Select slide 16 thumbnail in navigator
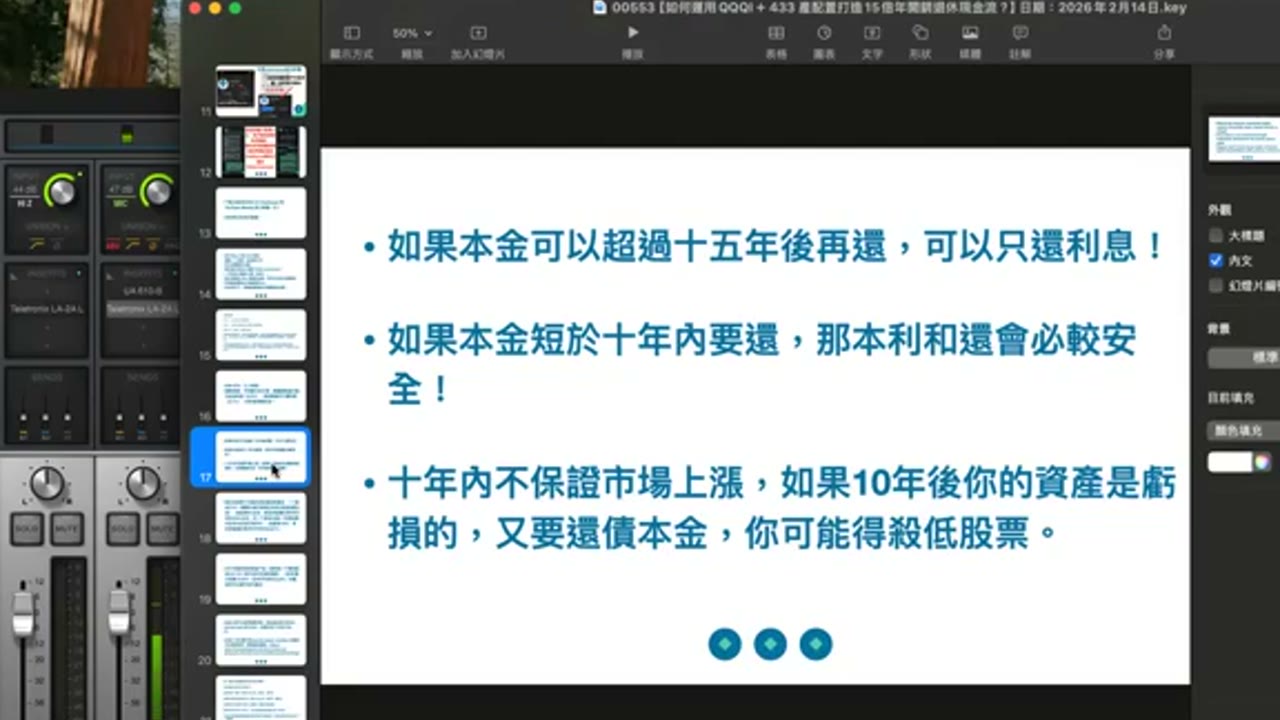Image resolution: width=1280 pixels, height=720 pixels. pyautogui.click(x=261, y=396)
